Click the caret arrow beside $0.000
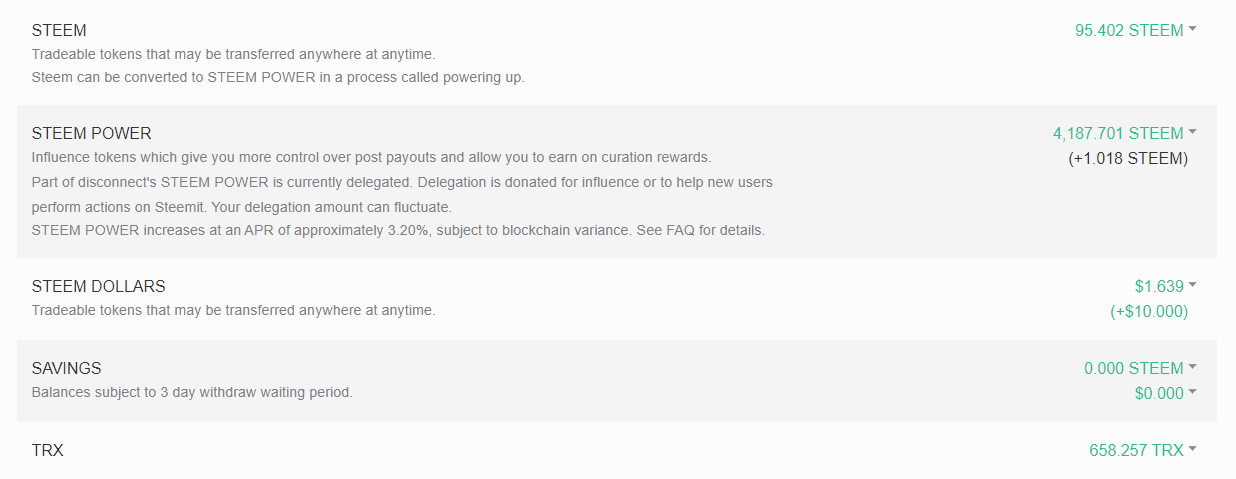 pyautogui.click(x=1193, y=393)
